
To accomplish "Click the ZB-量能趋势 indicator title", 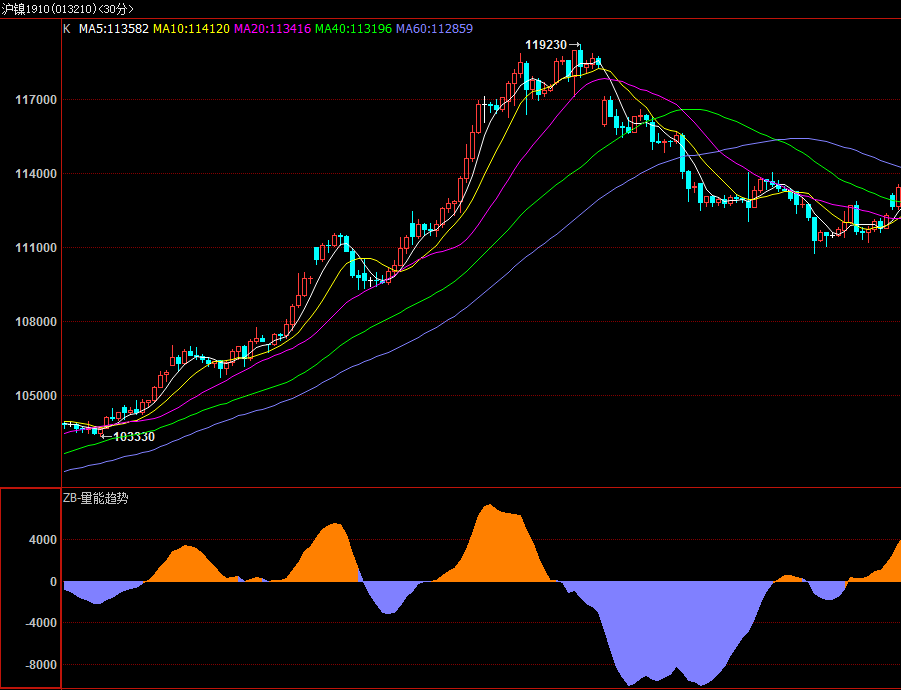I will 95,498.
